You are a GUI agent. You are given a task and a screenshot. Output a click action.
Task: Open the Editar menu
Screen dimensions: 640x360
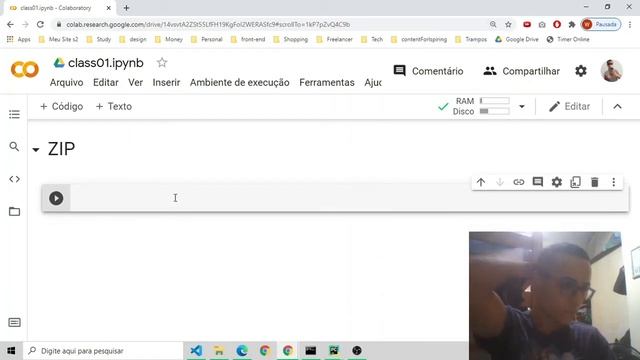click(x=106, y=82)
